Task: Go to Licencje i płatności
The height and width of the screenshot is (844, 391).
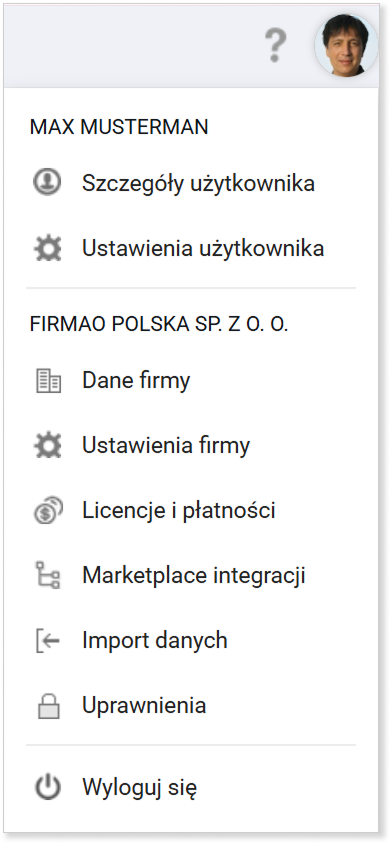Action: coord(179,510)
